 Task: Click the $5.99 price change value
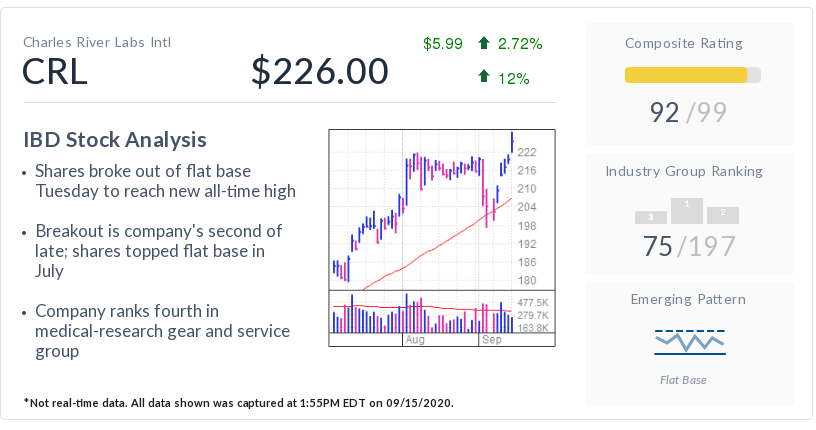tap(443, 43)
